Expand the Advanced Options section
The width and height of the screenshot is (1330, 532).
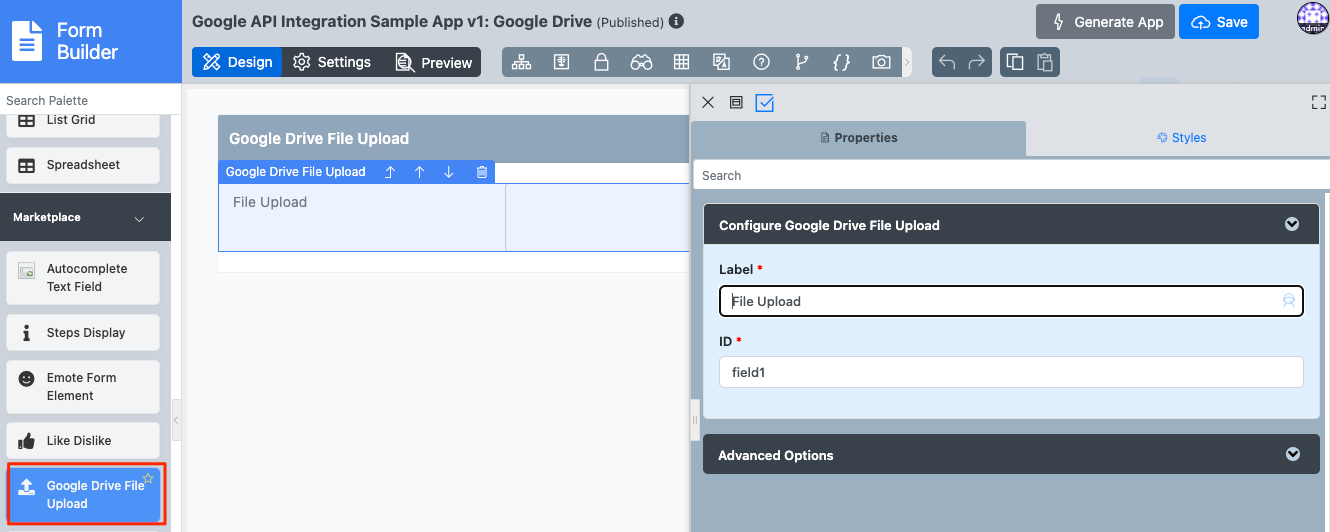coord(1293,455)
